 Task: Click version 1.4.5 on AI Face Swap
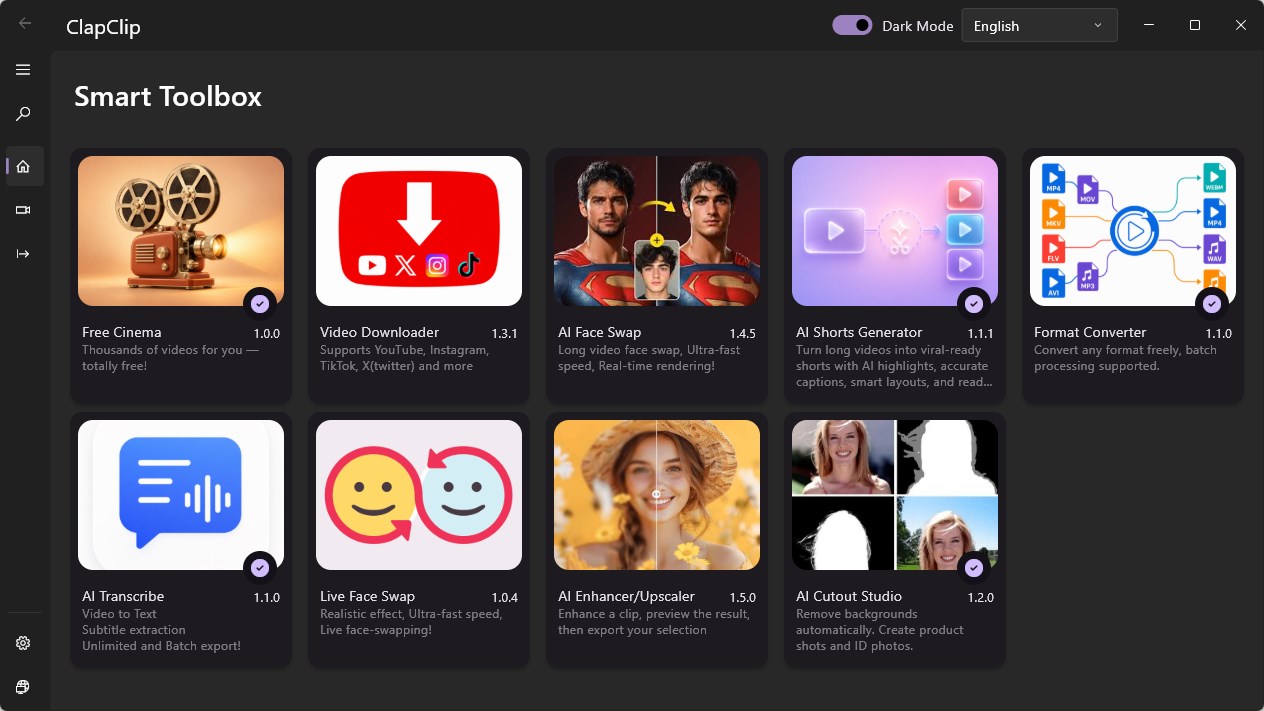click(x=743, y=333)
